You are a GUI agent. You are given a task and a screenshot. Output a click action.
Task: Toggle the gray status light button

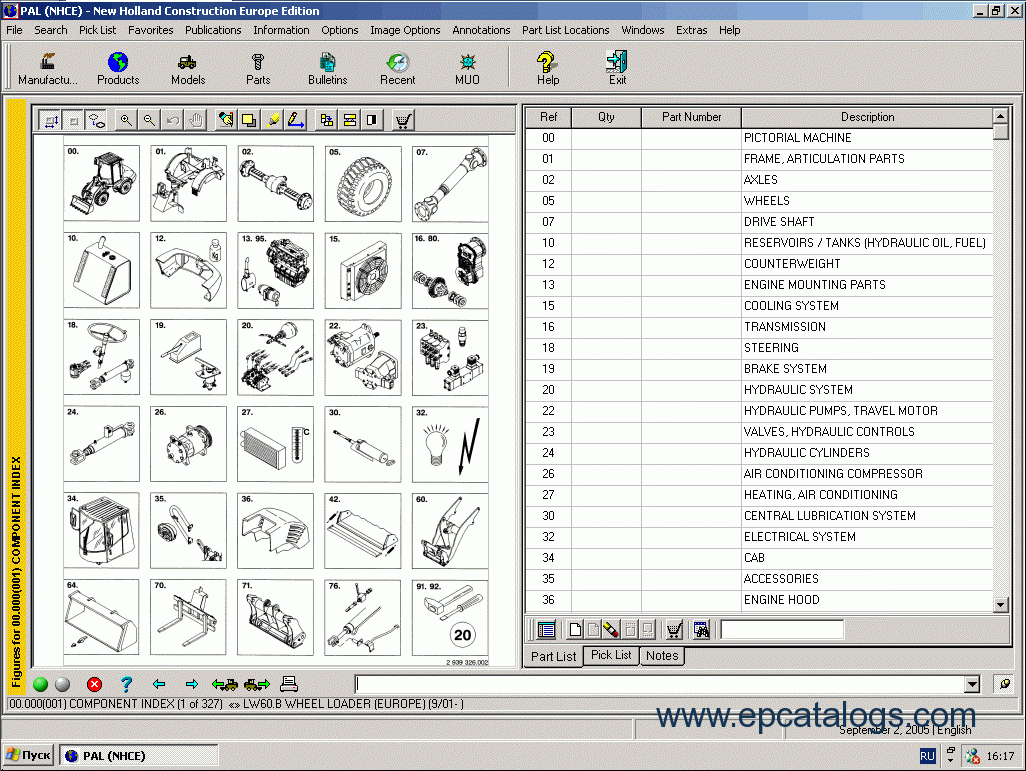click(63, 684)
